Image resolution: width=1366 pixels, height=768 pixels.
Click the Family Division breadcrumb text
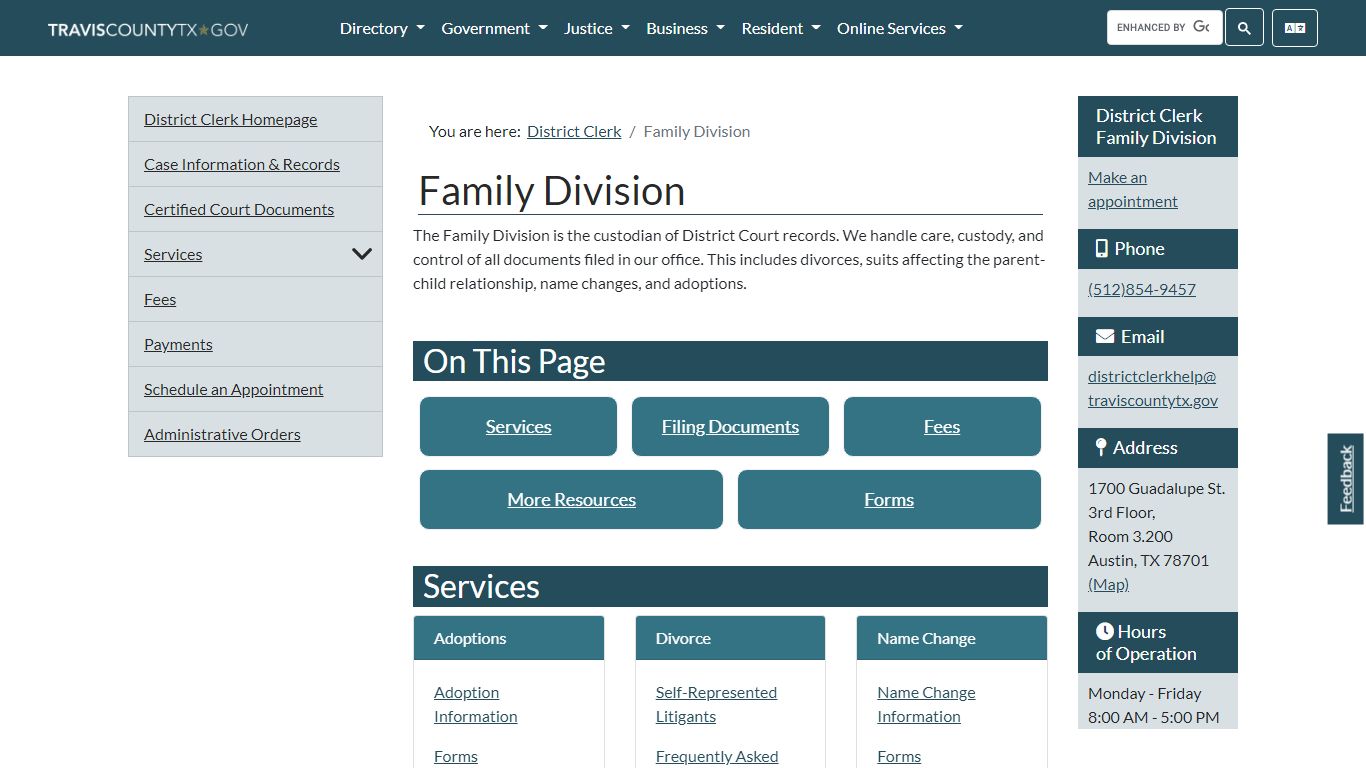697,131
